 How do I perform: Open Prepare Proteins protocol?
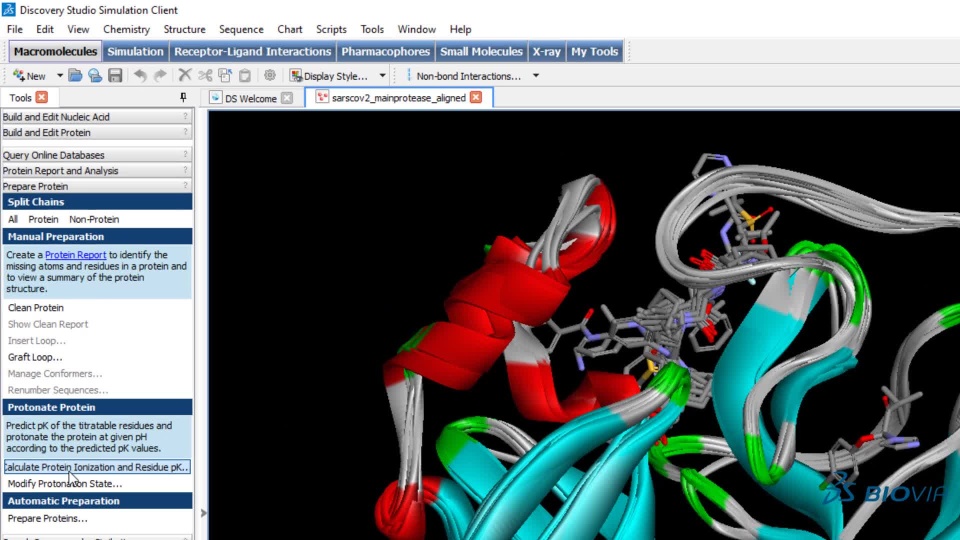coord(47,519)
